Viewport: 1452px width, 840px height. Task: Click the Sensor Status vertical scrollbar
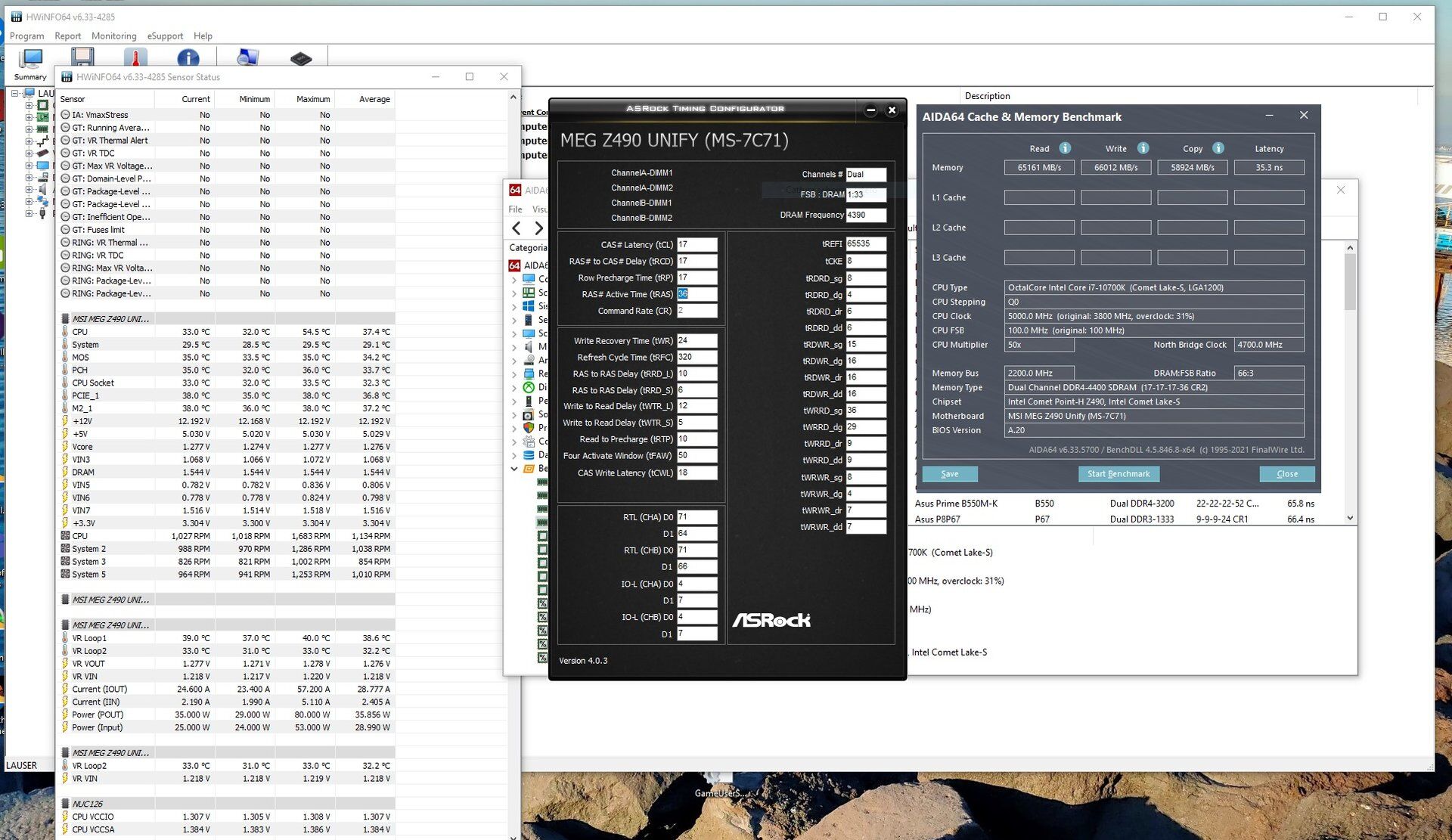tap(513, 465)
